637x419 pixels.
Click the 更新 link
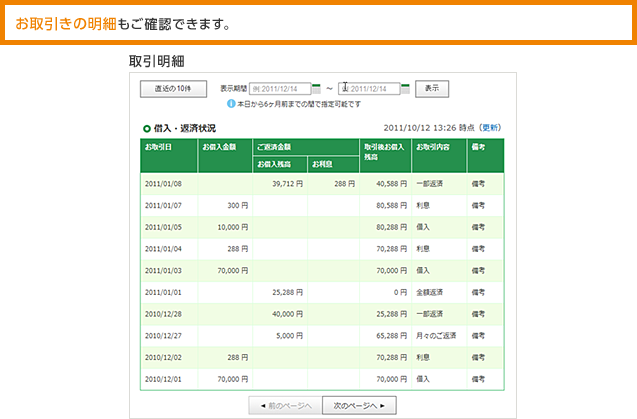[490, 128]
